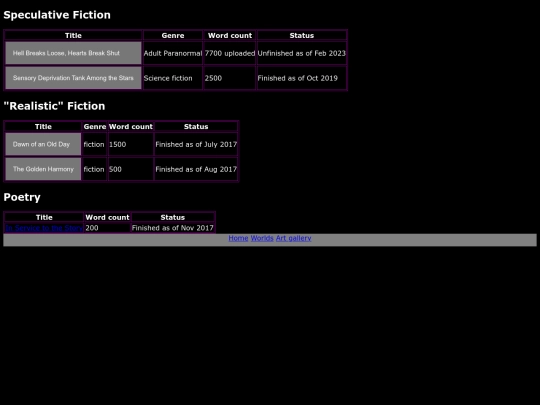Click 'Title' header in Poetry table
Screen dimensions: 540x405
[x=44, y=217]
